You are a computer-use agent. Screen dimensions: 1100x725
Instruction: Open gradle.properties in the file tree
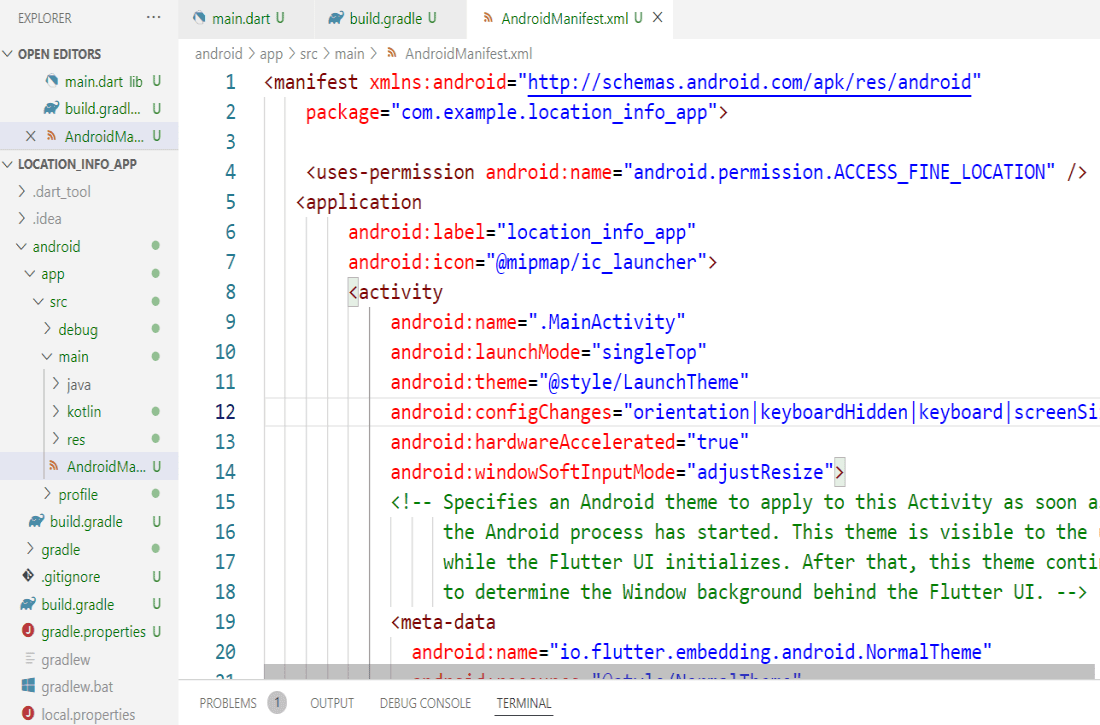coord(93,632)
